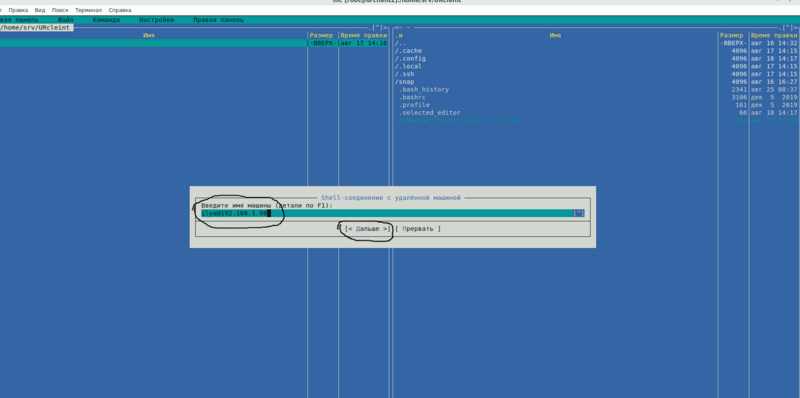The image size is (800, 398).
Task: Select the /.config directory entry
Action: (x=555, y=59)
